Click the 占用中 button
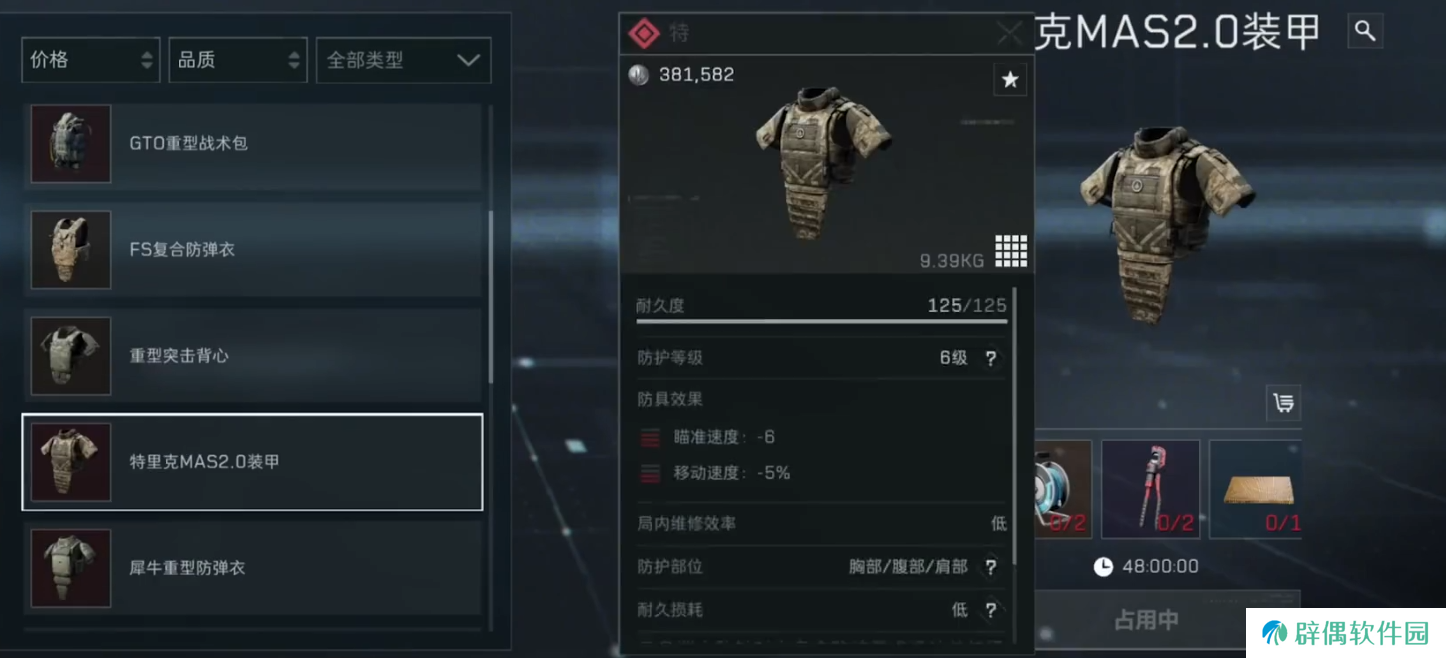Image resolution: width=1446 pixels, height=658 pixels. coord(1147,620)
